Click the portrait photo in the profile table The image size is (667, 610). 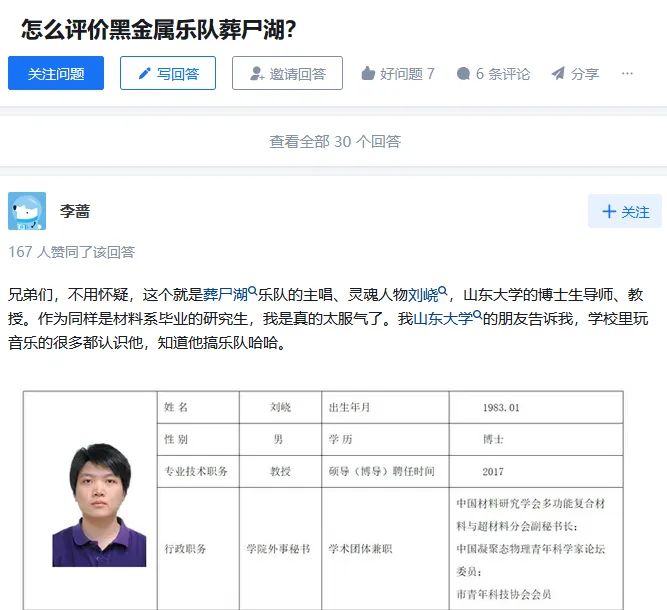(99, 505)
